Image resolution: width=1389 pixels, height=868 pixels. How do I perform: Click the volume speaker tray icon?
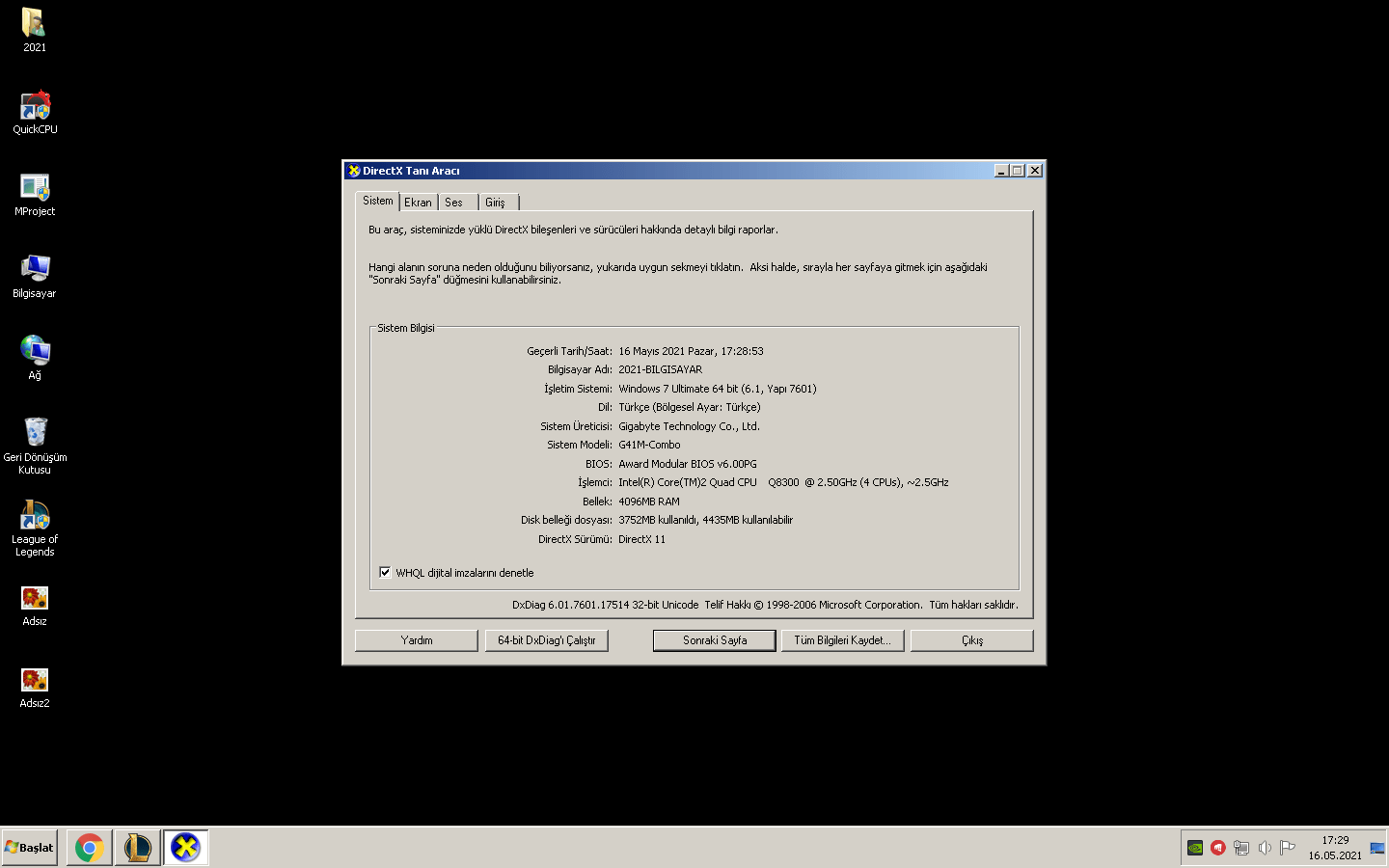[1265, 848]
